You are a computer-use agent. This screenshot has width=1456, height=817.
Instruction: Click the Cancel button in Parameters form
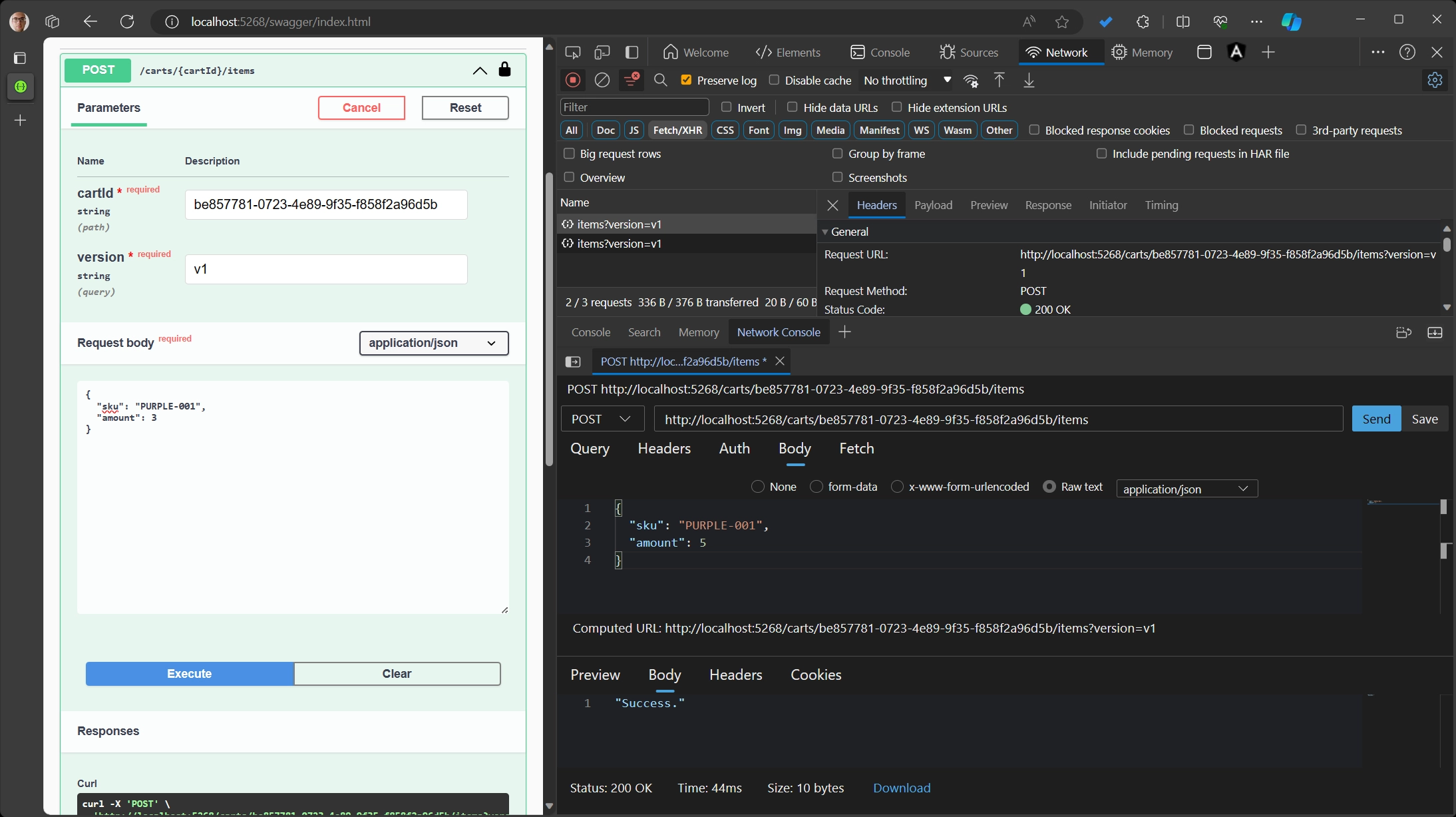pos(361,107)
